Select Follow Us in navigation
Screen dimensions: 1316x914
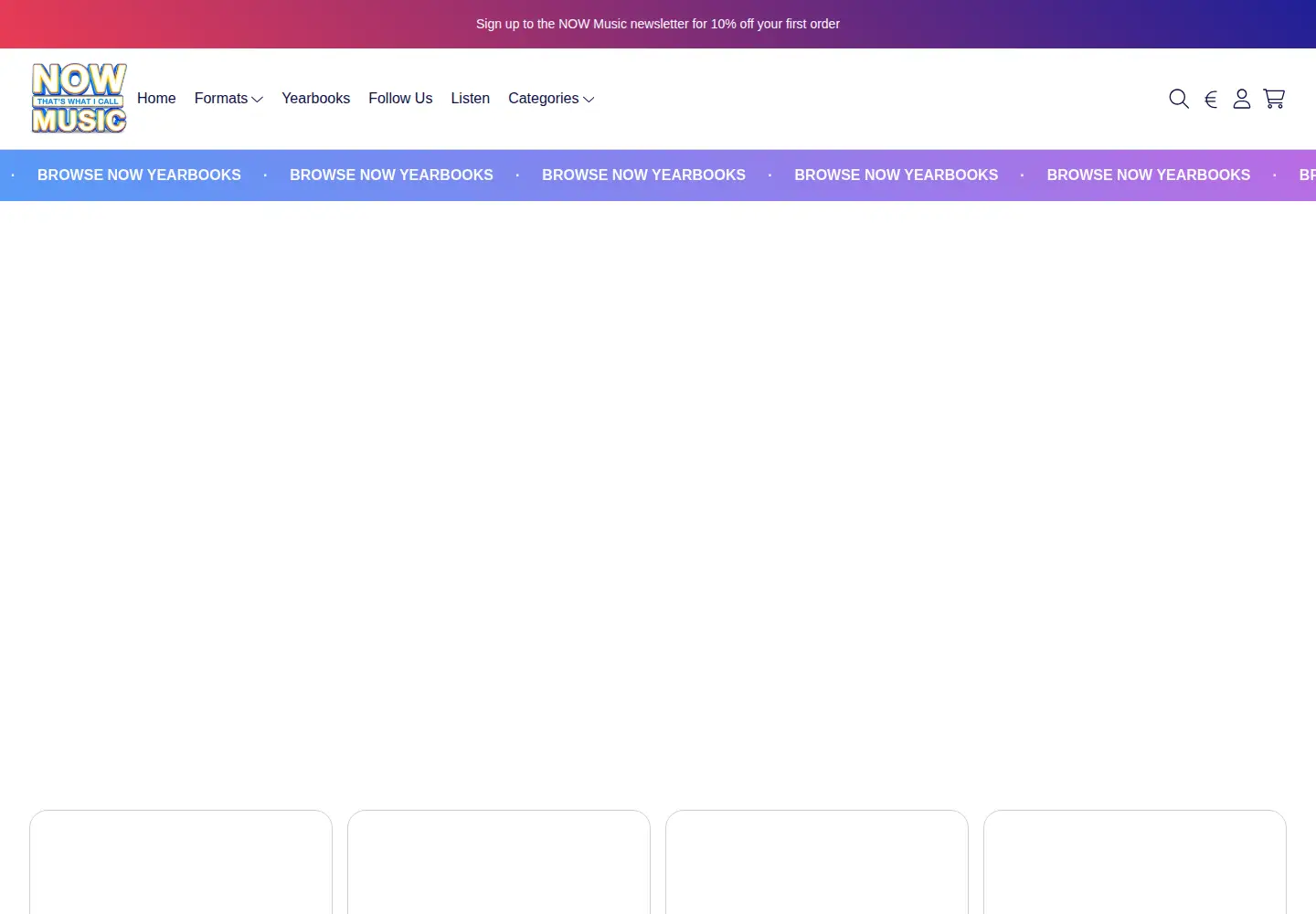400,99
